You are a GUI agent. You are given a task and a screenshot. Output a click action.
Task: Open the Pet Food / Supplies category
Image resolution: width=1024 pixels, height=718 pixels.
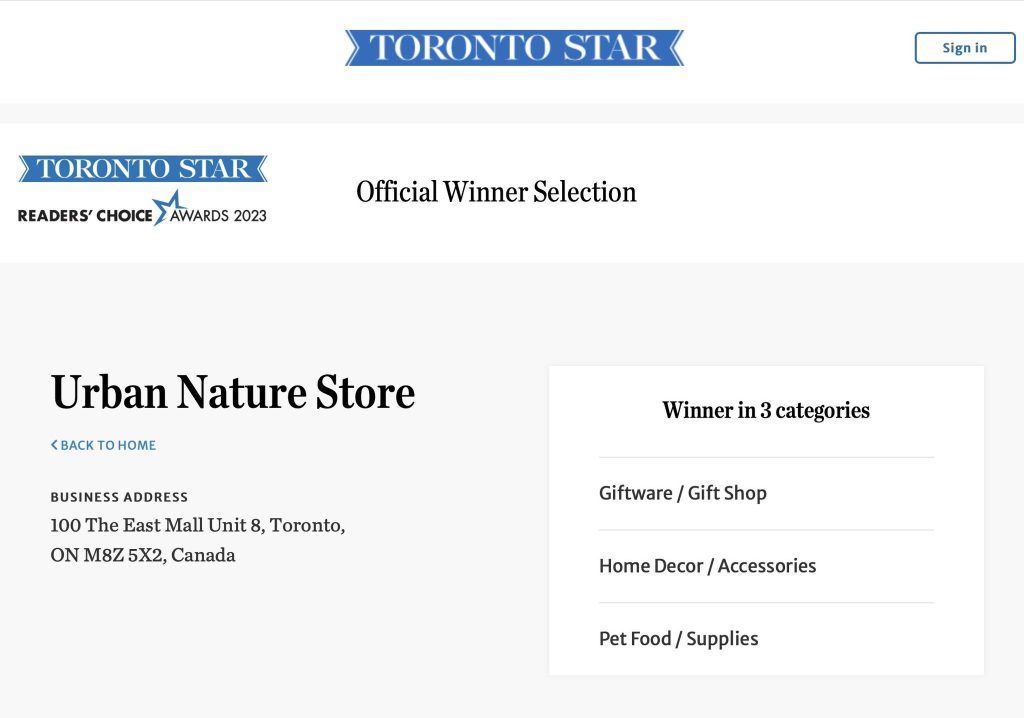(x=679, y=638)
